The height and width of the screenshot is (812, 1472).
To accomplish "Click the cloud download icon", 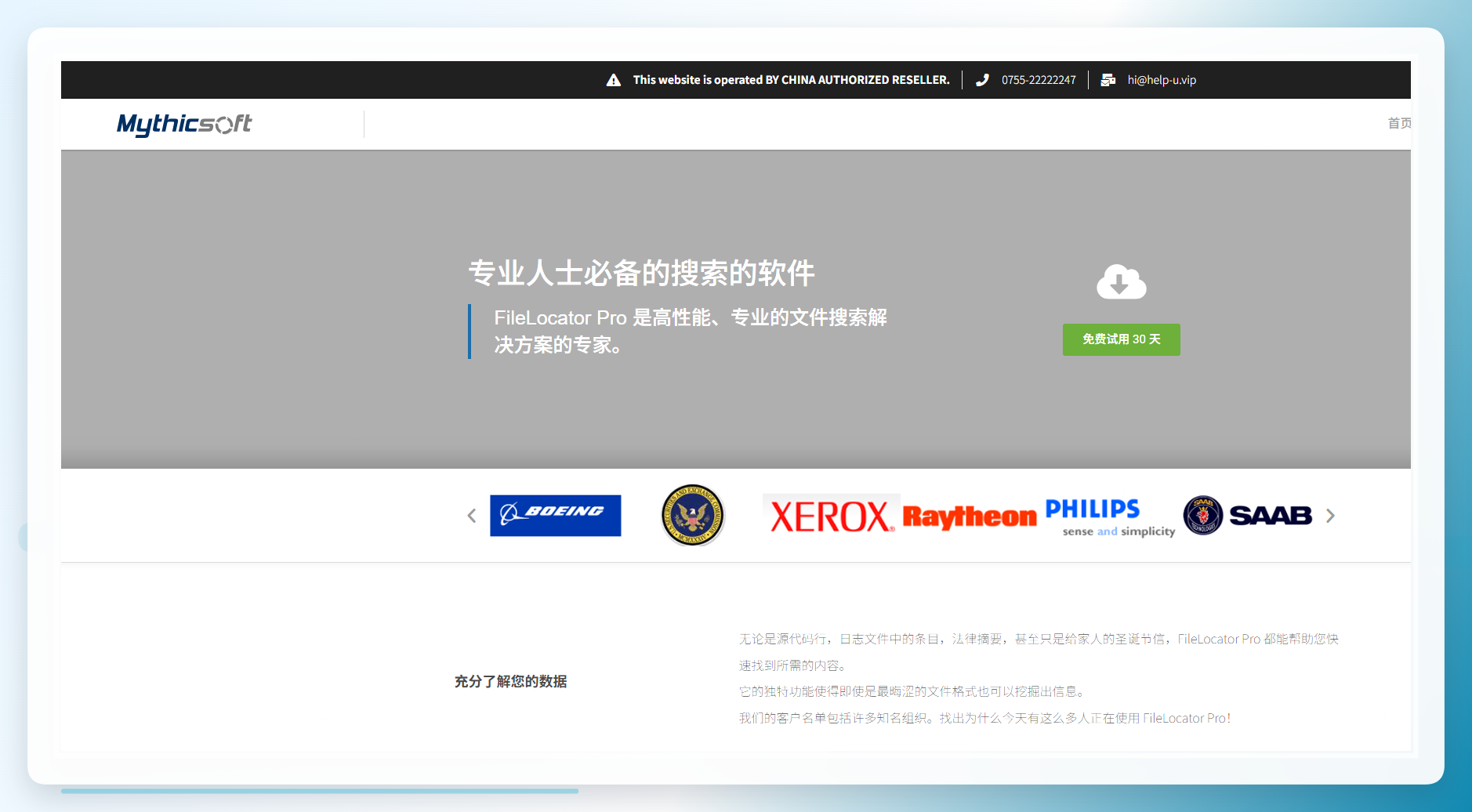I will [1121, 281].
